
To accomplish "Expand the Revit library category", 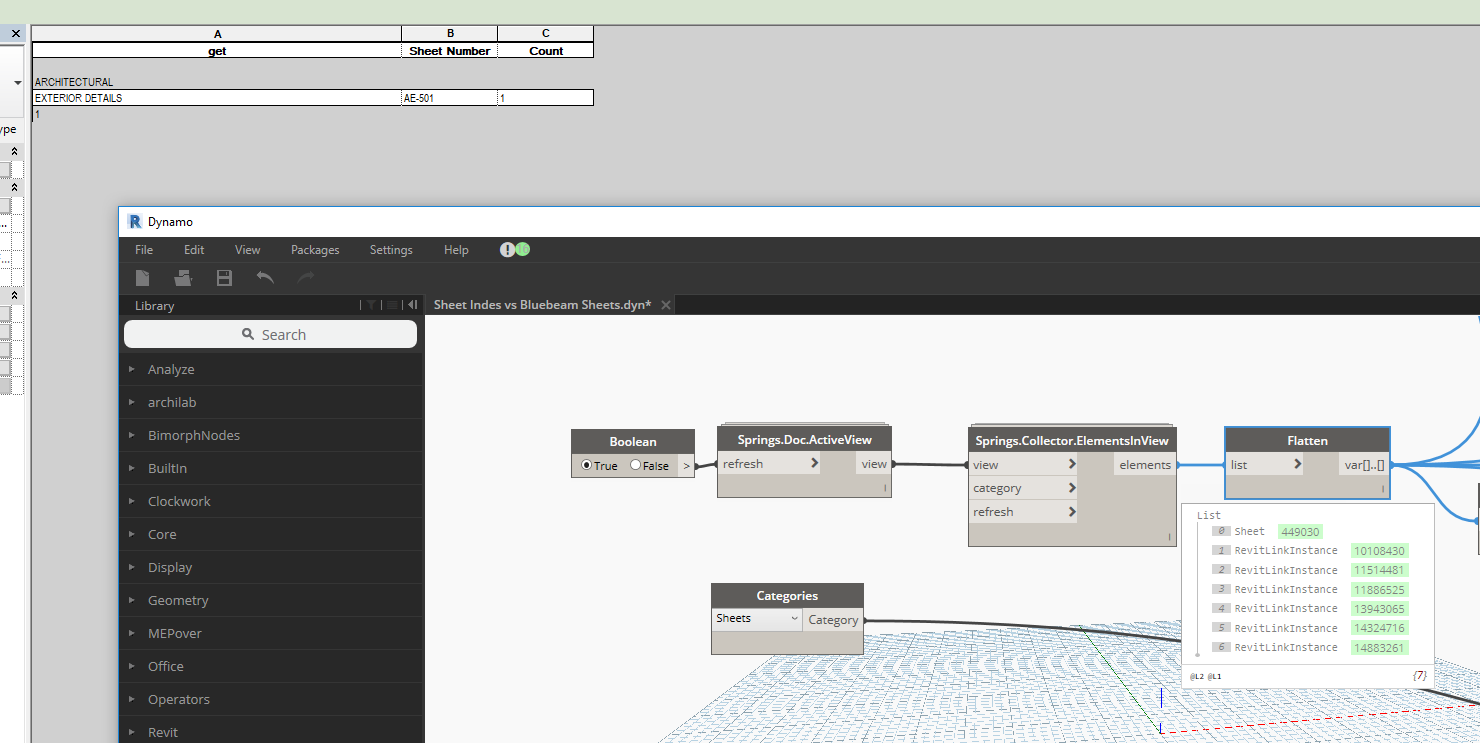I will 132,732.
